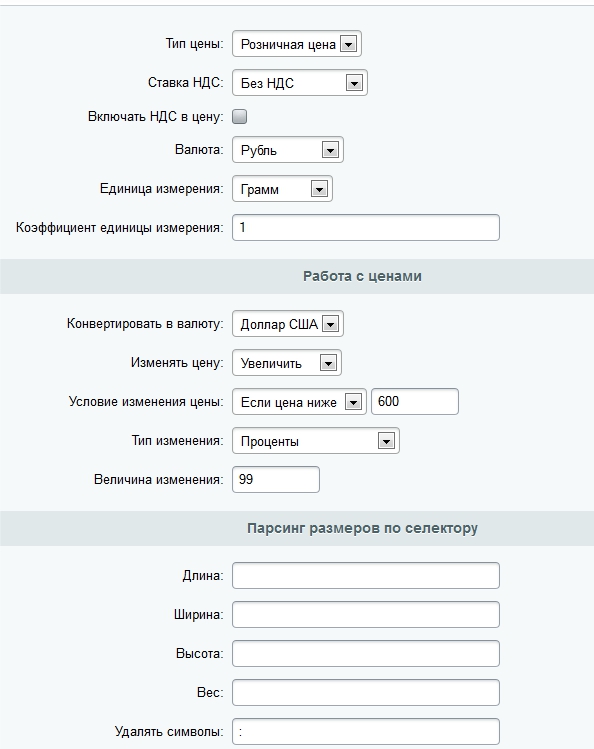Screen dimensions: 594x749
Task: Expand Единица измерения dropdown showing Грамм
Action: coord(282,189)
